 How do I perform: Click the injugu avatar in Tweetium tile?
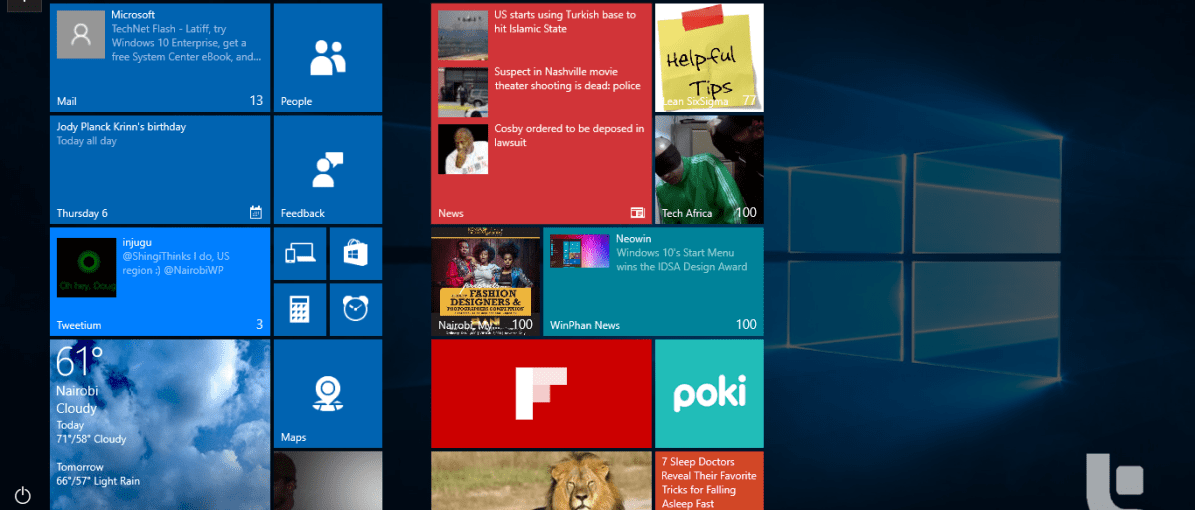86,268
